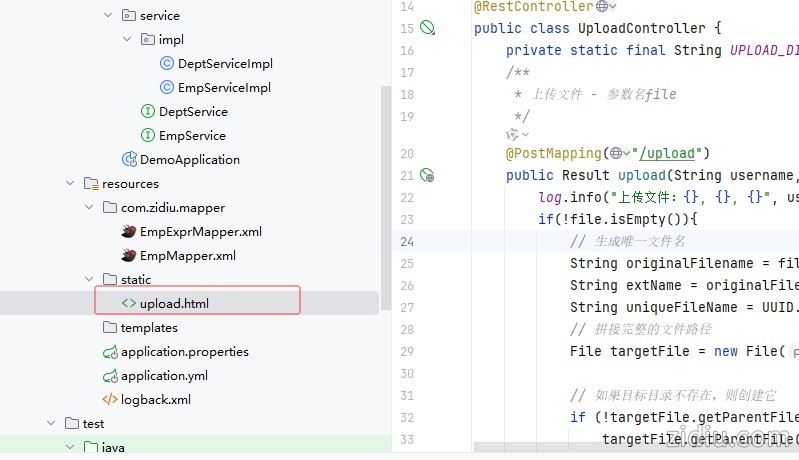Open the application.properties file
The width and height of the screenshot is (799, 460).
[x=184, y=351]
